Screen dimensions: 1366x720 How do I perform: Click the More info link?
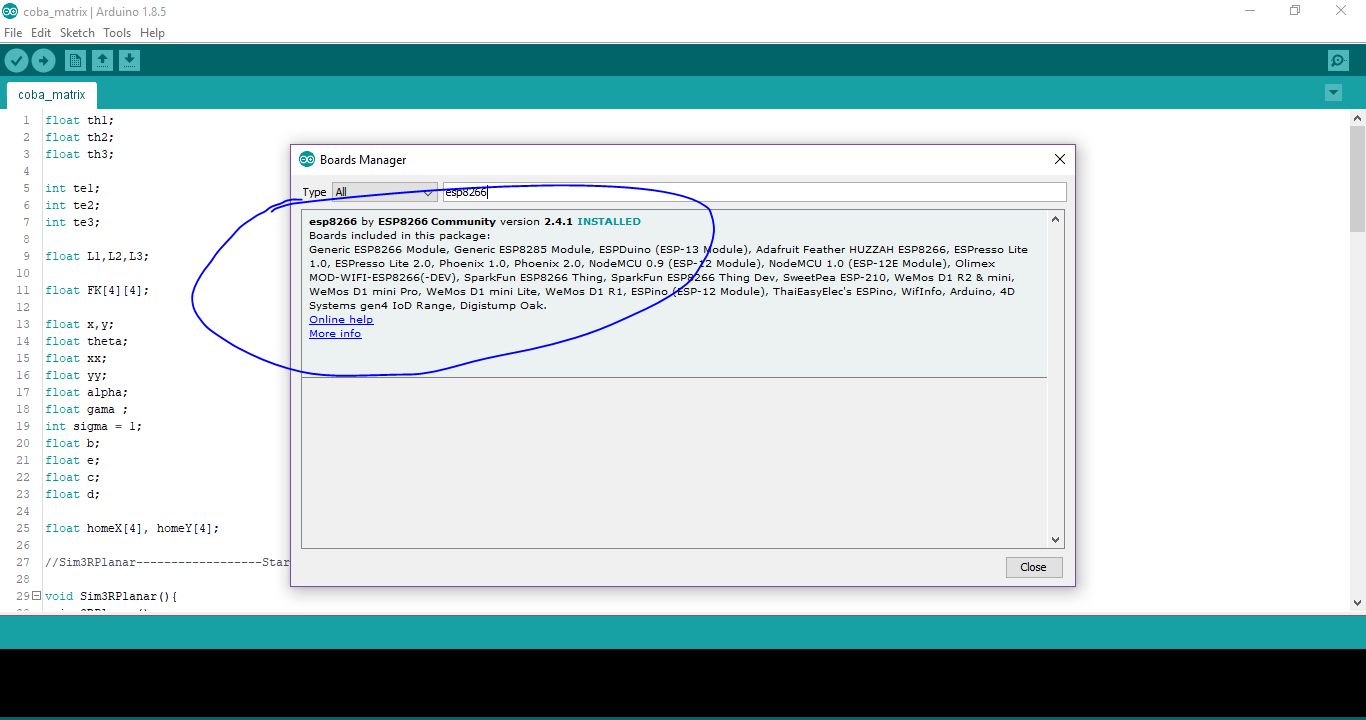[x=335, y=334]
